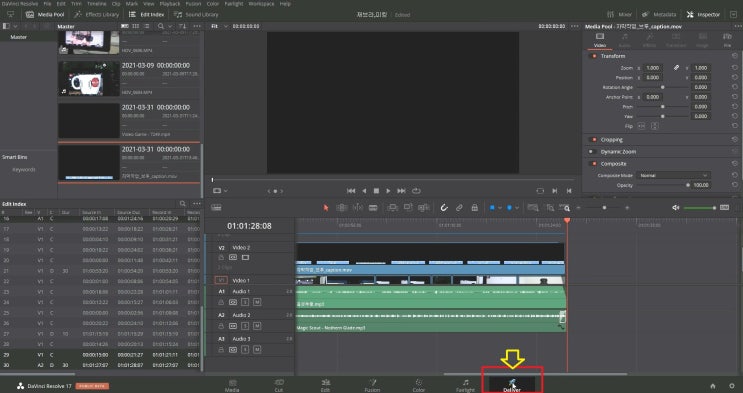Toggle Cropping section enable switch

pyautogui.click(x=594, y=140)
